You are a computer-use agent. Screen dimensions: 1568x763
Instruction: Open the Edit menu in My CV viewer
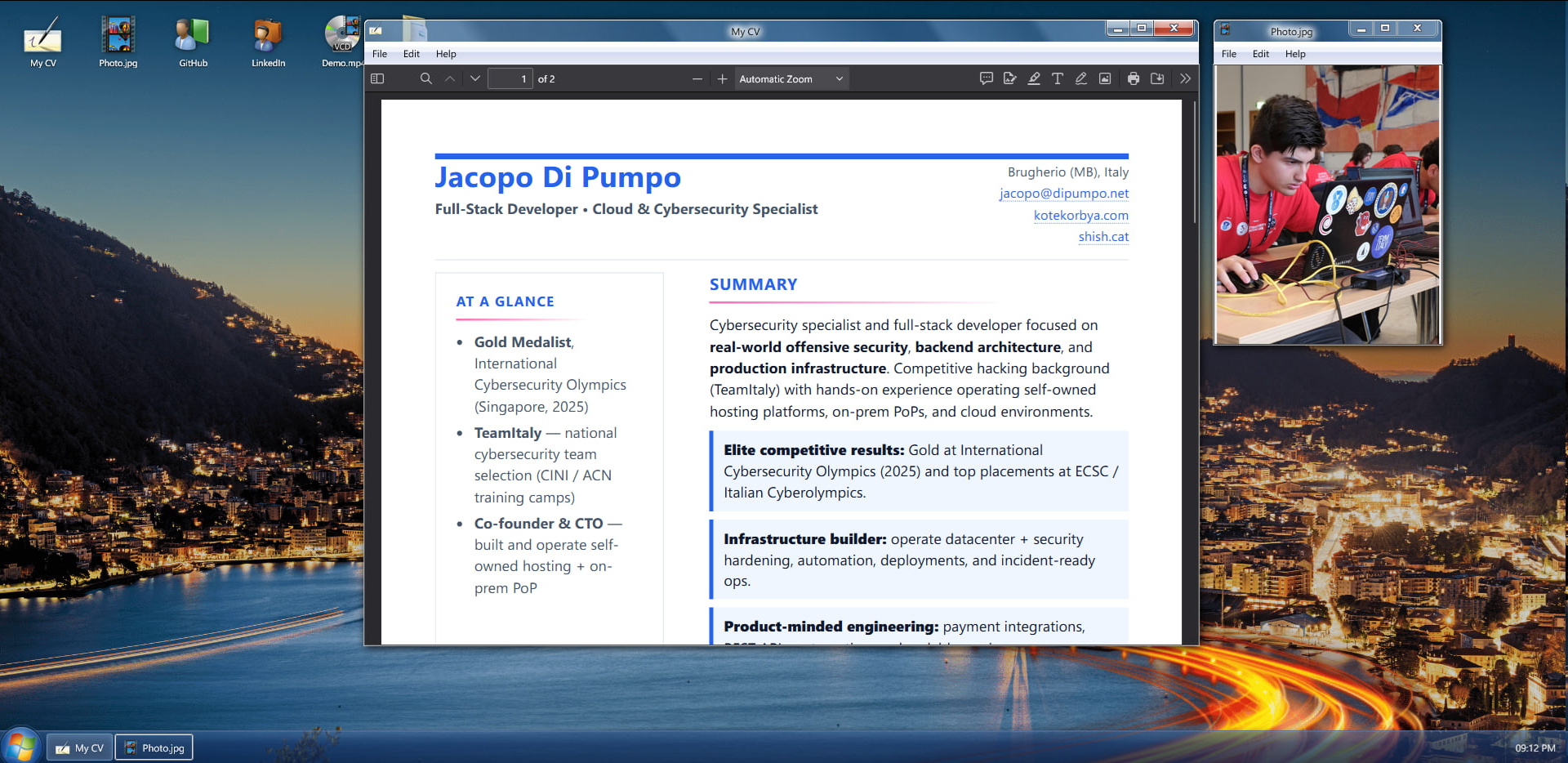click(411, 54)
